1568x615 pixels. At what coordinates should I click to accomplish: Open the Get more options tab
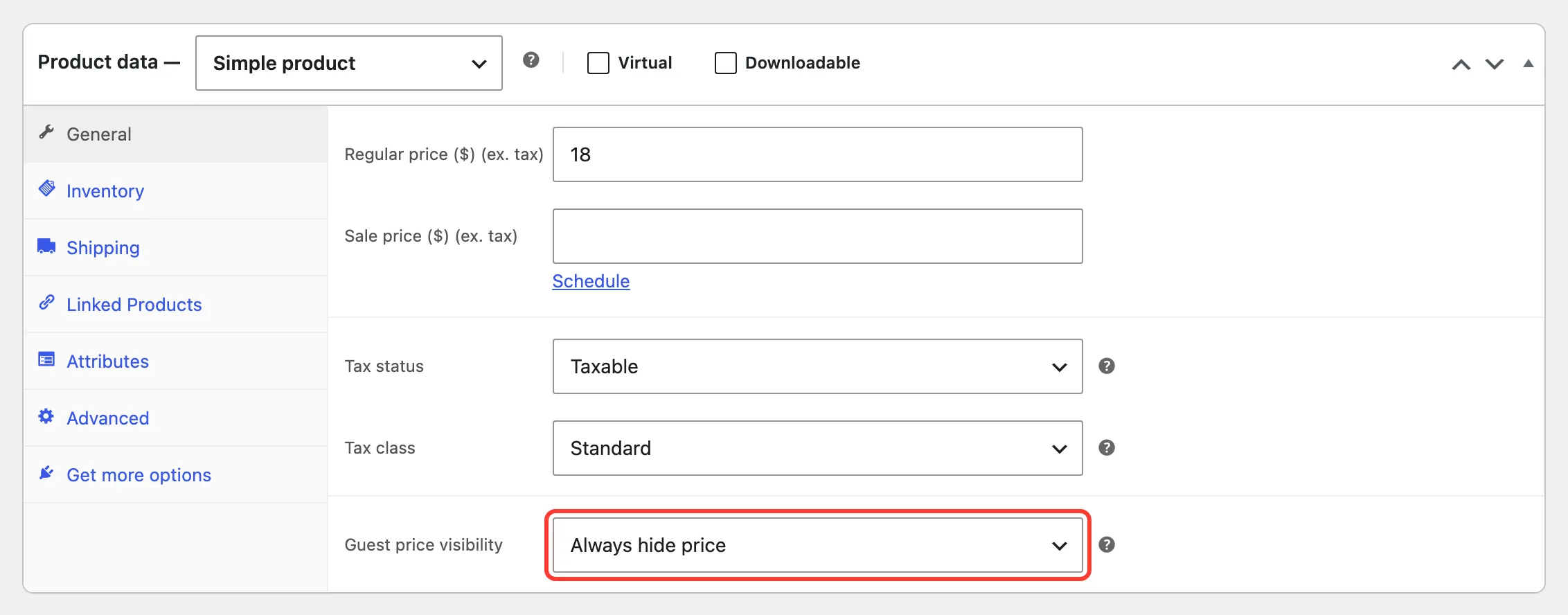[176, 475]
